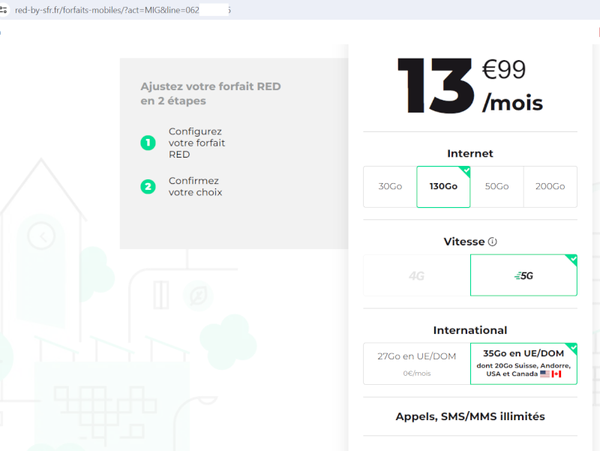The height and width of the screenshot is (451, 600).
Task: Select the 30Go internet option
Action: (390, 187)
